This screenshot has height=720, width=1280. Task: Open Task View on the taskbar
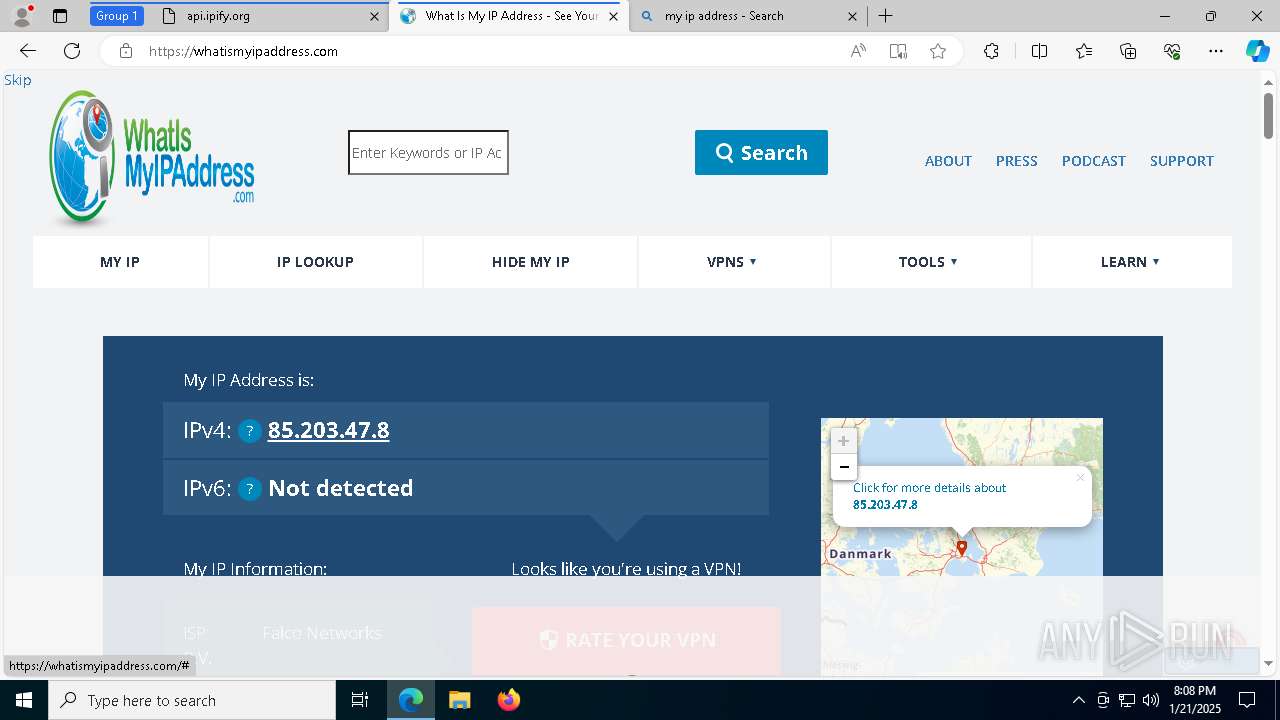pyautogui.click(x=360, y=700)
